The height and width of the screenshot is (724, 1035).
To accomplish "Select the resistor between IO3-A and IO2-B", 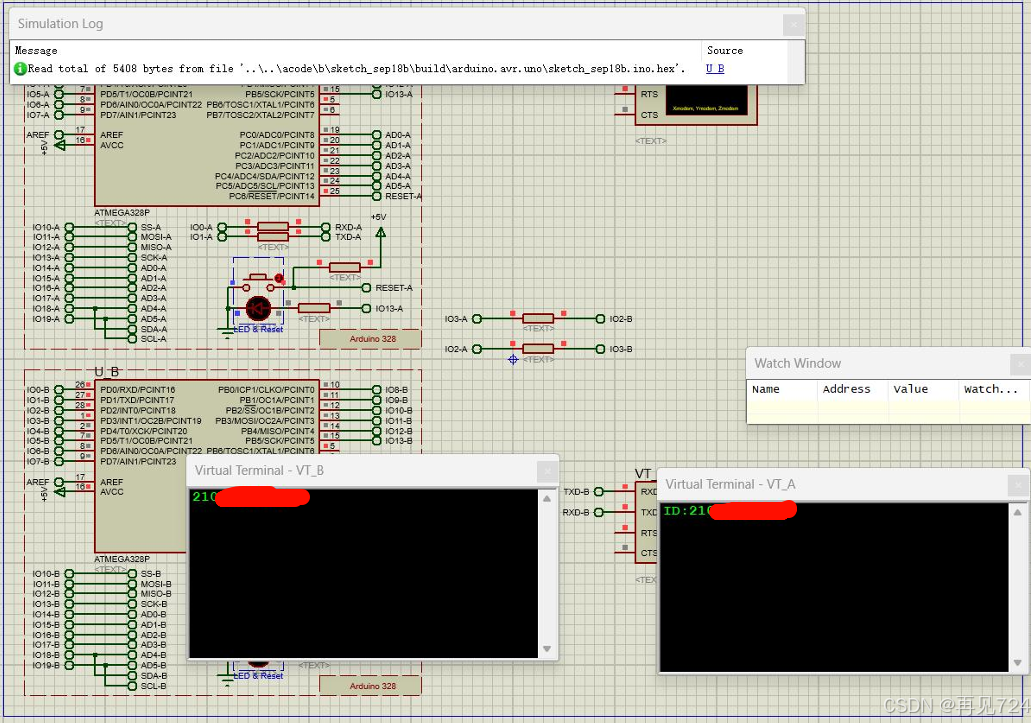I will [x=538, y=319].
